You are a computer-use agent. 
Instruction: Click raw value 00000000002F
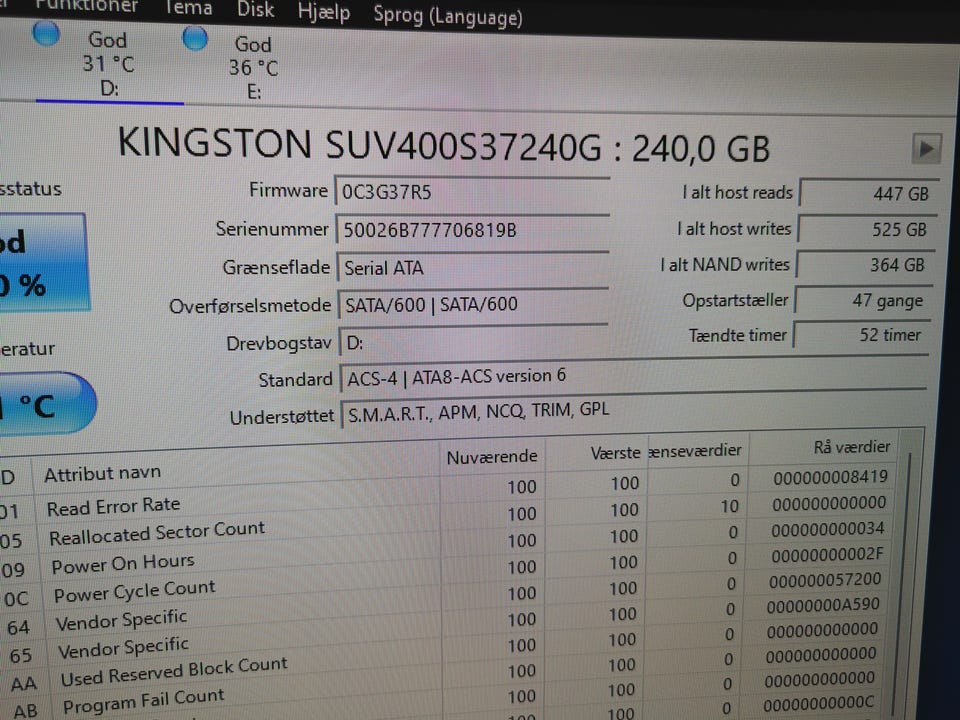(827, 555)
